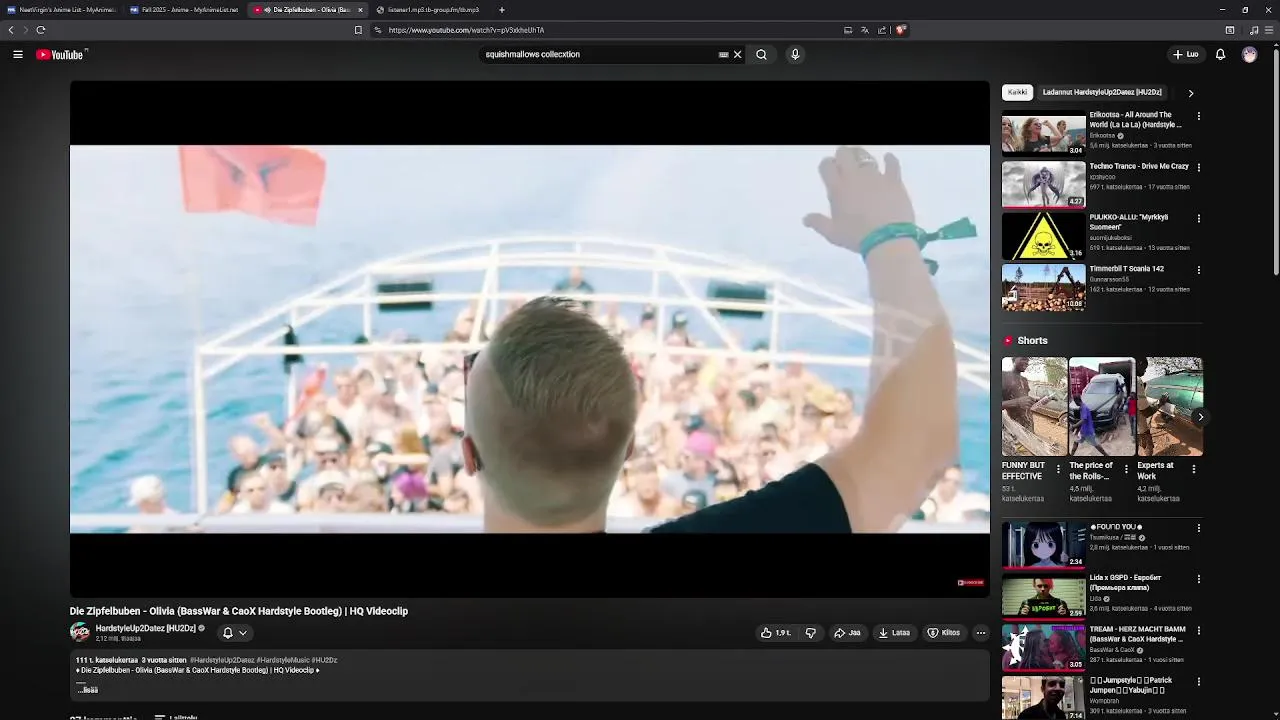
Task: Run search with the magnifying glass button
Action: tap(761, 55)
